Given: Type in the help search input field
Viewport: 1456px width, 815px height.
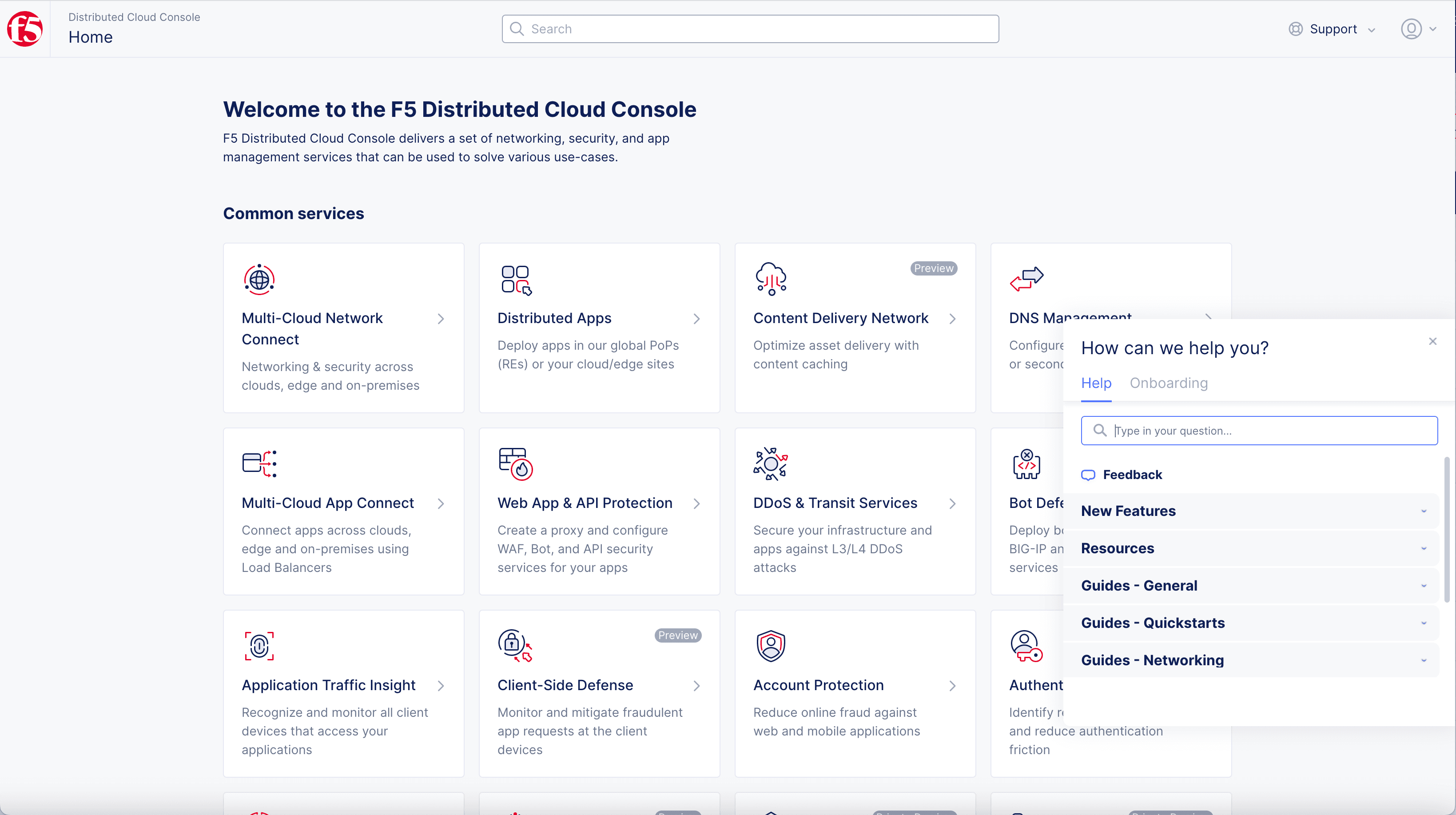Looking at the screenshot, I should coord(1260,430).
